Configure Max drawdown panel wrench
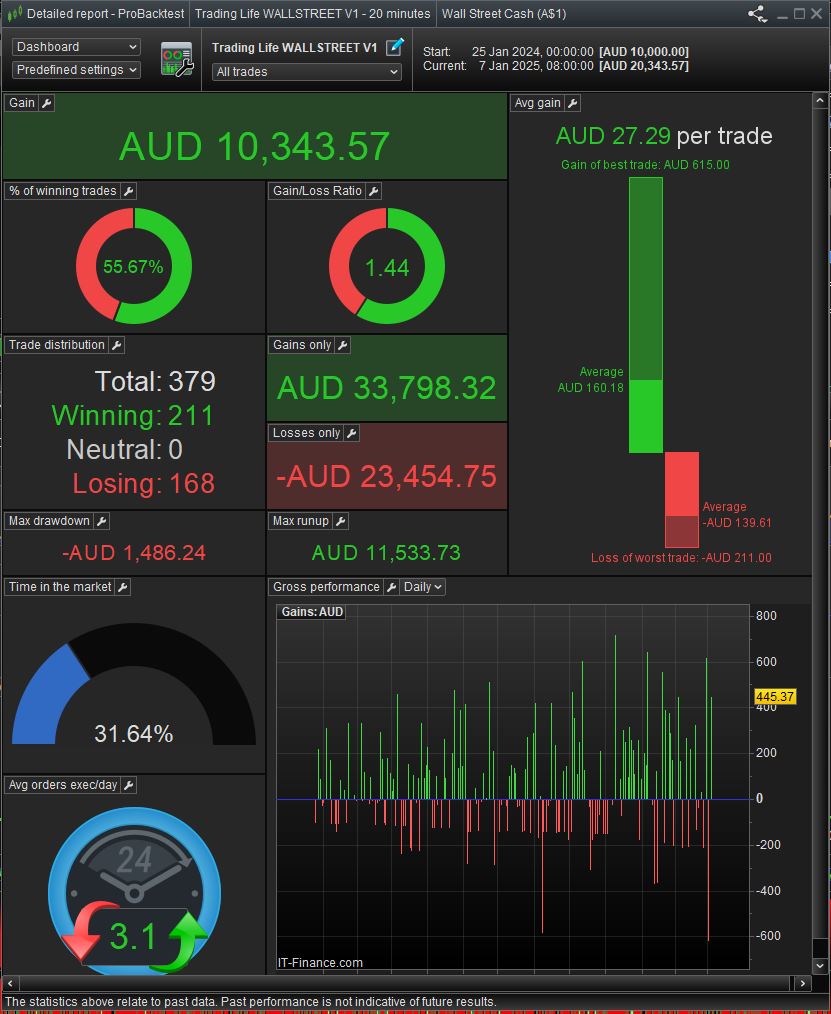The image size is (831, 1014). pyautogui.click(x=102, y=521)
